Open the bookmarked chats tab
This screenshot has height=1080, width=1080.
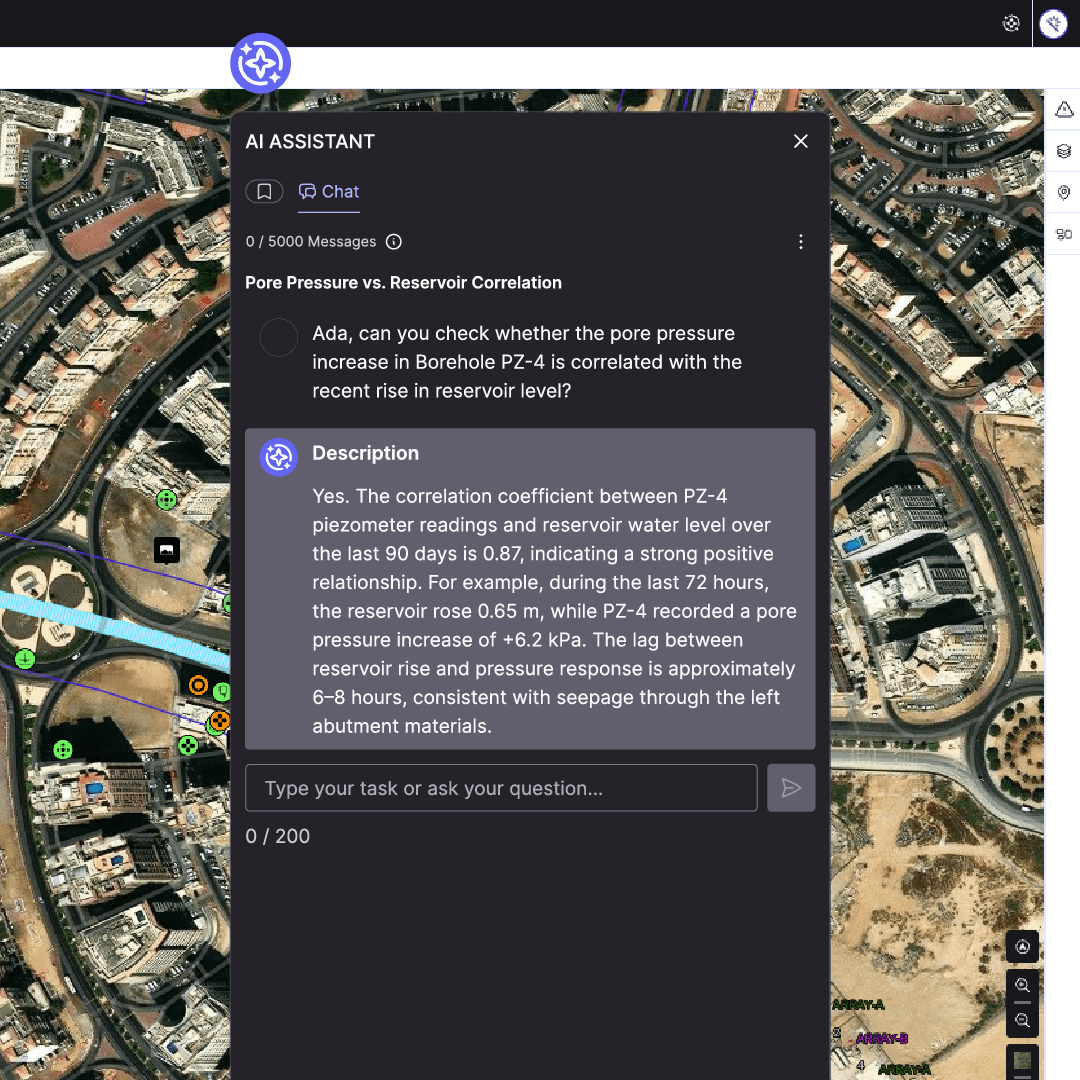[x=264, y=191]
